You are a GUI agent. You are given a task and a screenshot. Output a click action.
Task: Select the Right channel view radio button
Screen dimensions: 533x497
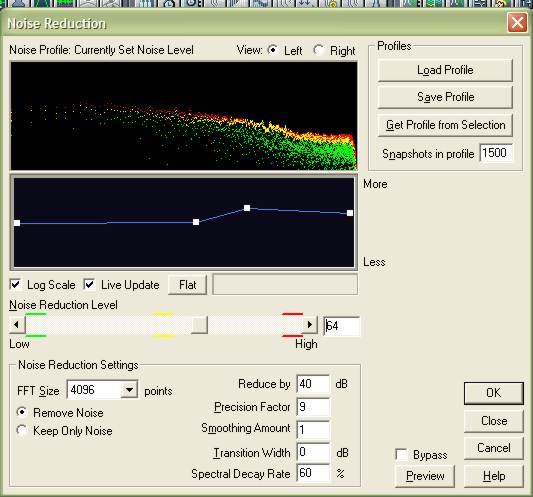(319, 50)
